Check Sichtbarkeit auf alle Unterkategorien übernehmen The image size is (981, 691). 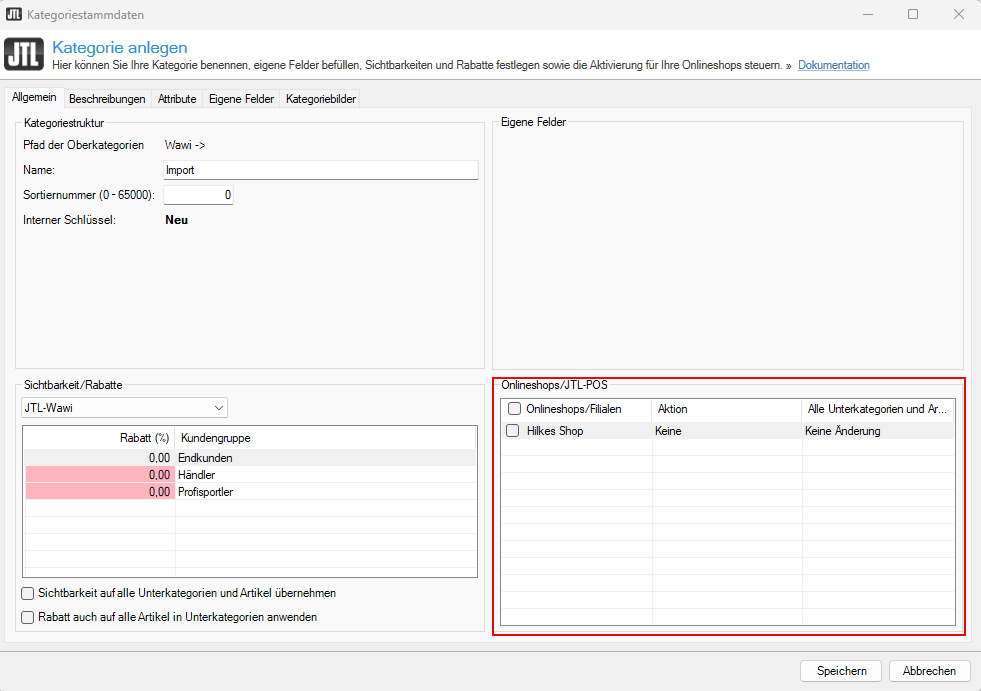[28, 593]
